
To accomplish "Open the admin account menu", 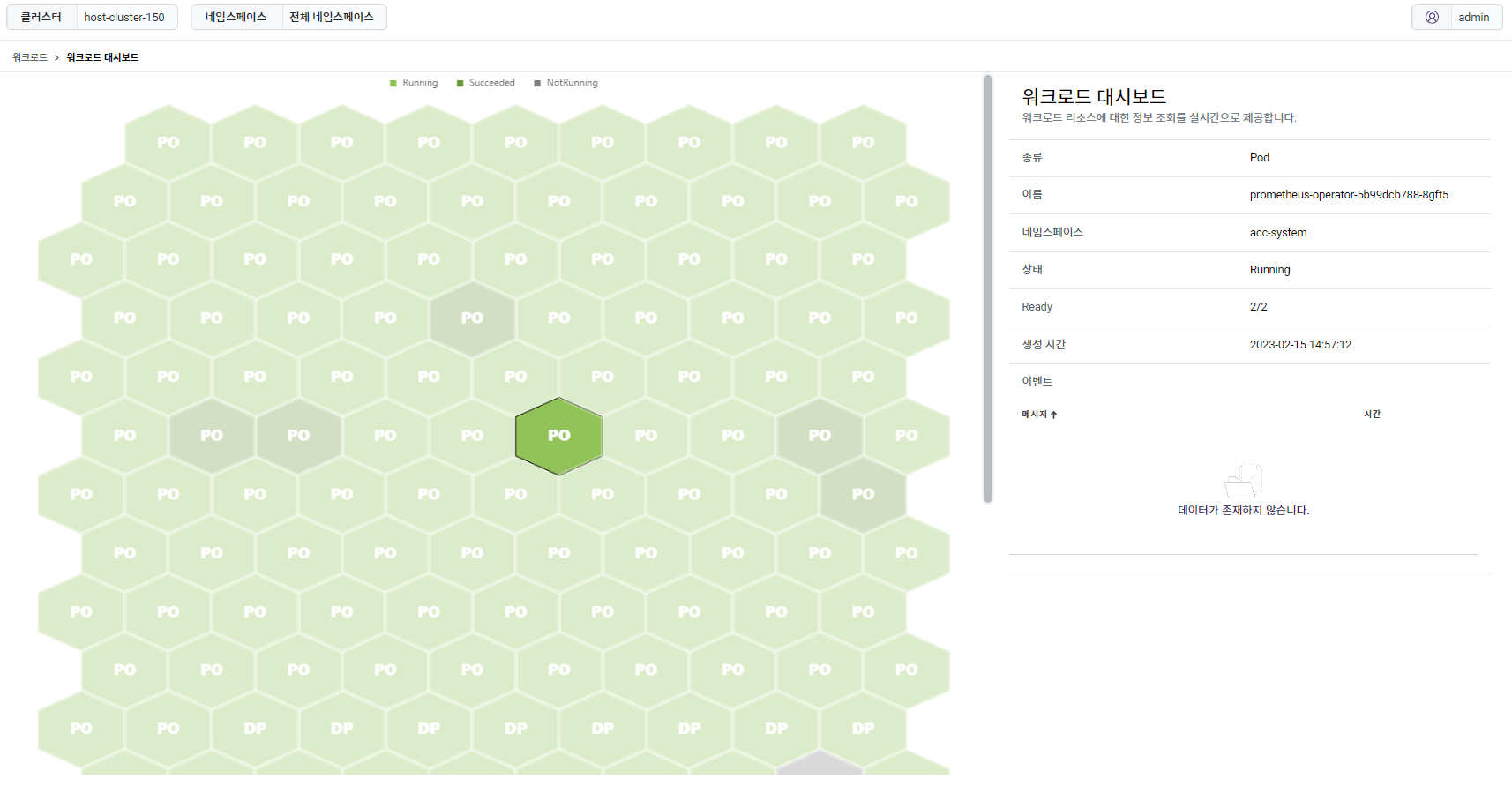I will point(1473,17).
